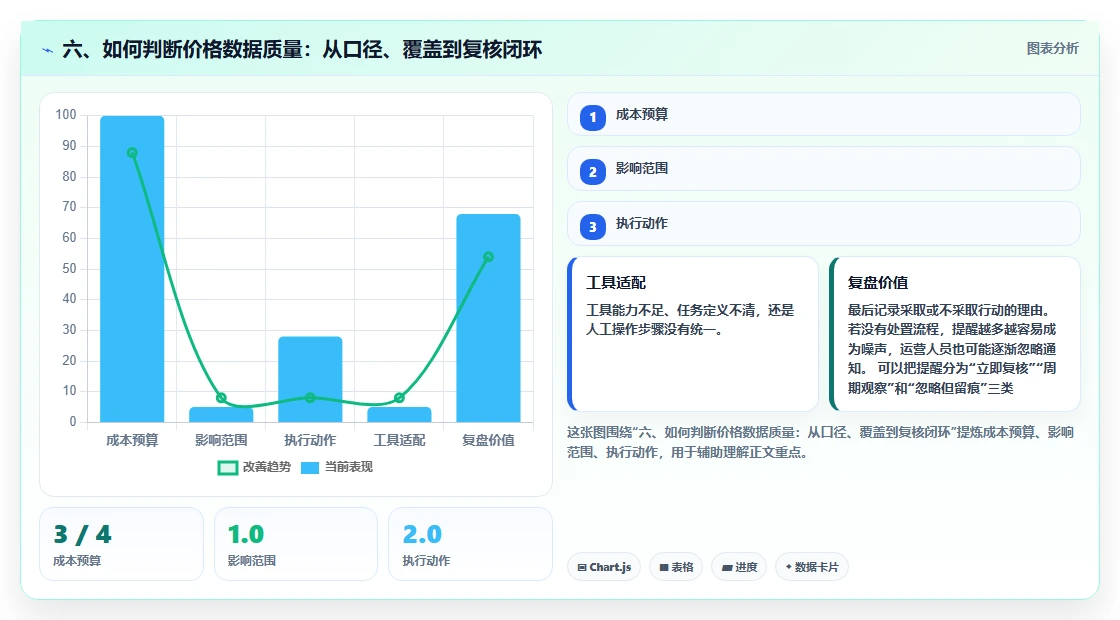Click the 工具适配 bar in the chart
This screenshot has height=620, width=1120.
click(399, 414)
